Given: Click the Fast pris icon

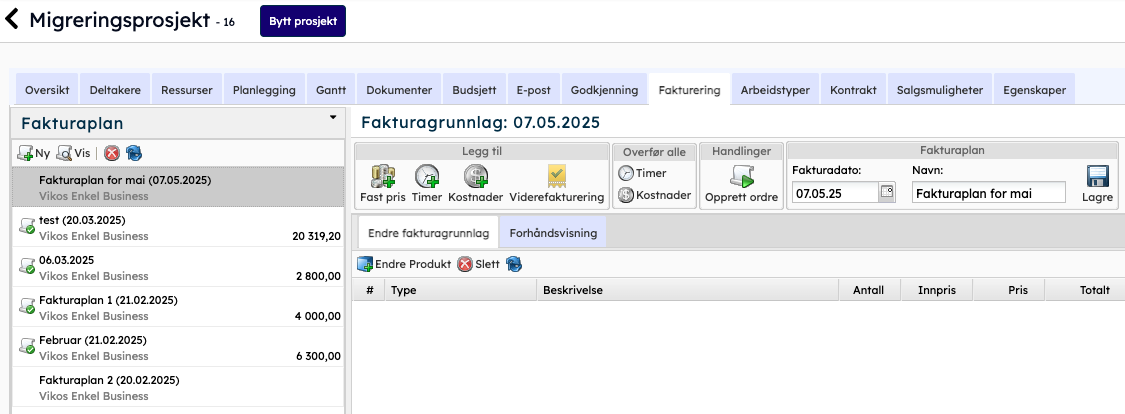Looking at the screenshot, I should point(382,177).
